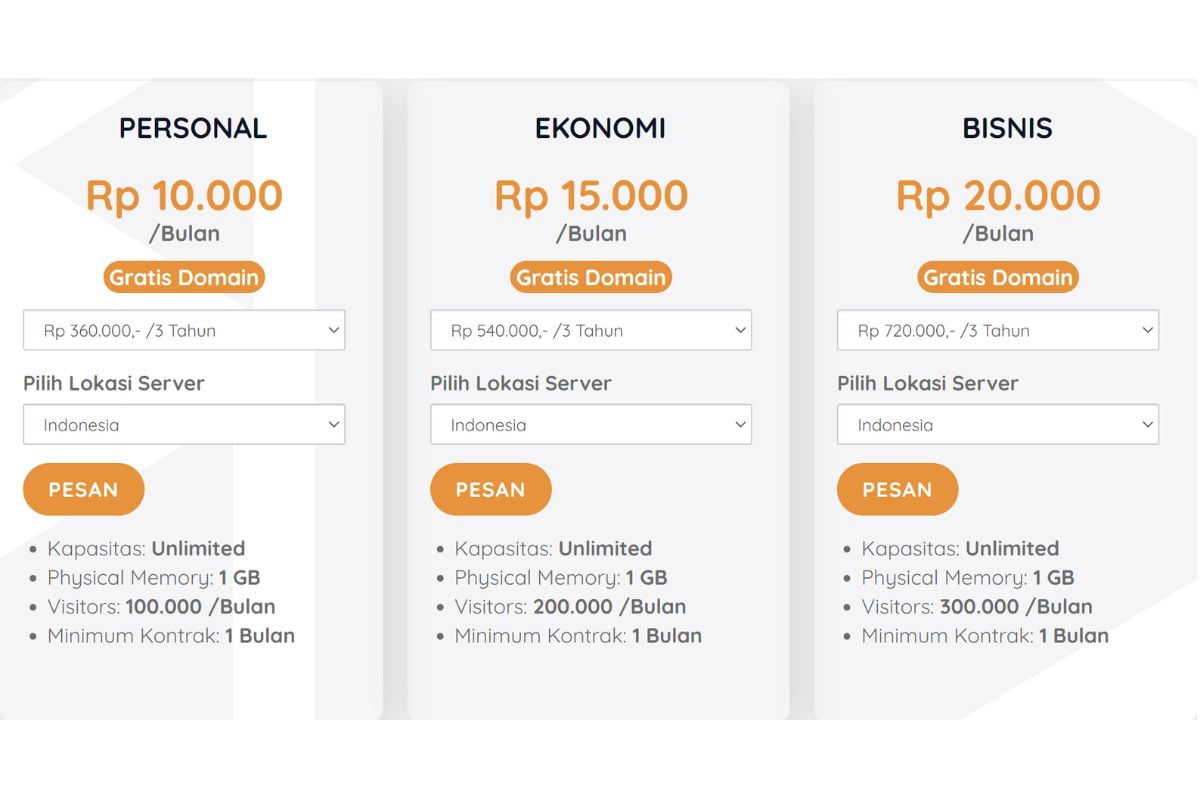This screenshot has height=800, width=1200.
Task: Expand the EKONOMI Pilih Lokasi Server selector
Action: (590, 424)
